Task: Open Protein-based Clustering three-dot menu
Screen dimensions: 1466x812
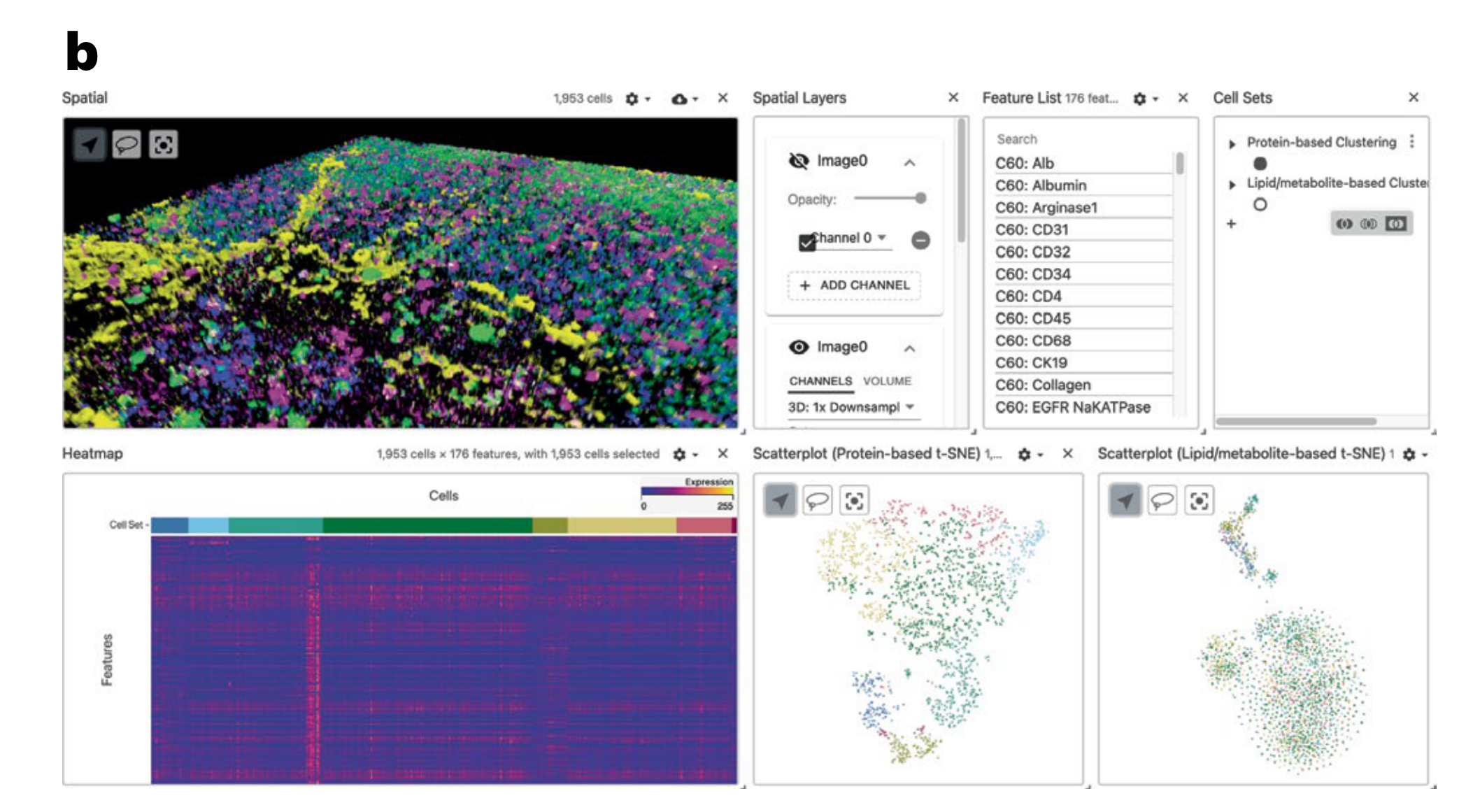Action: pos(1412,142)
